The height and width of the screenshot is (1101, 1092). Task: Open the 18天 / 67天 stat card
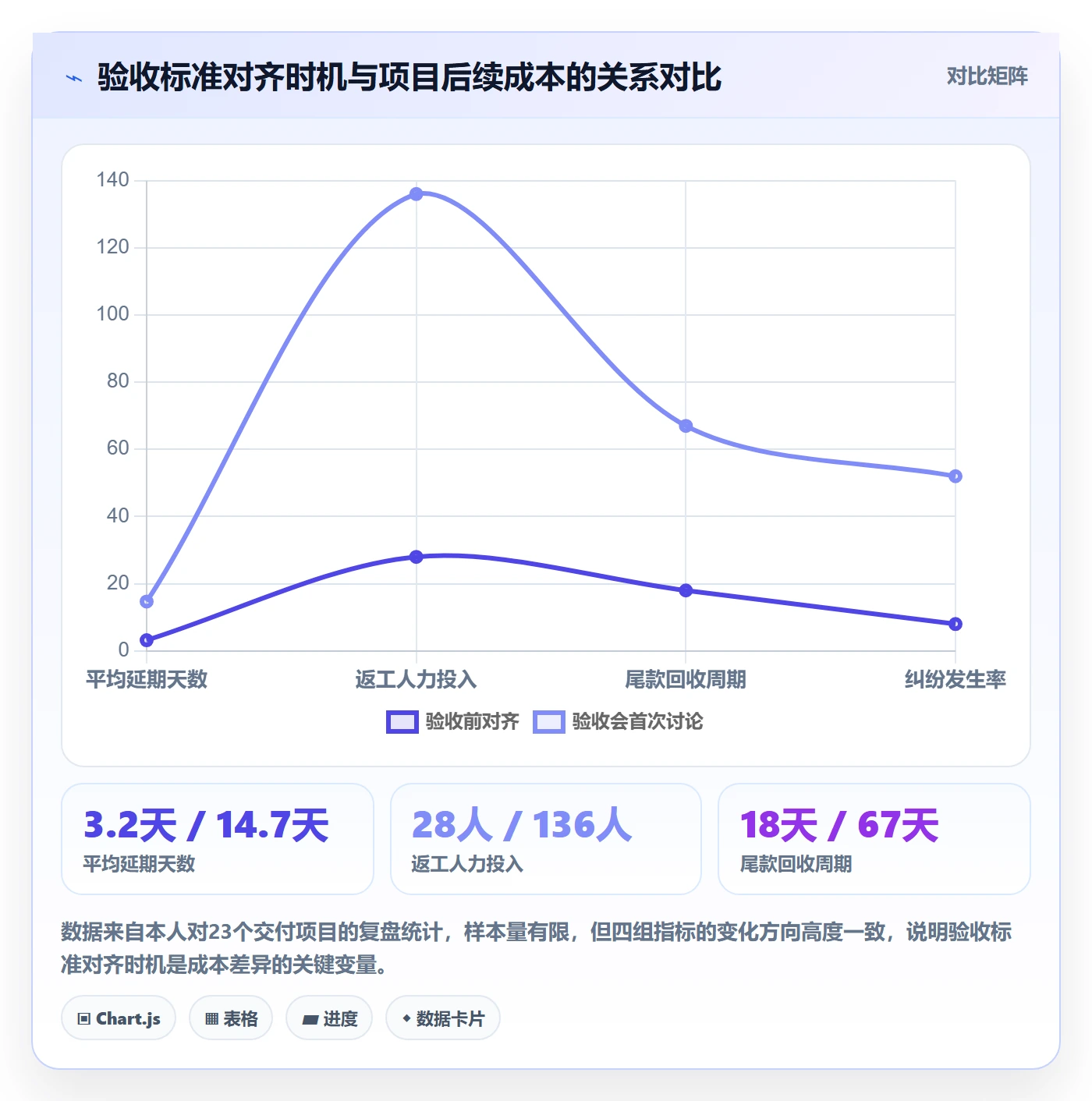point(874,839)
